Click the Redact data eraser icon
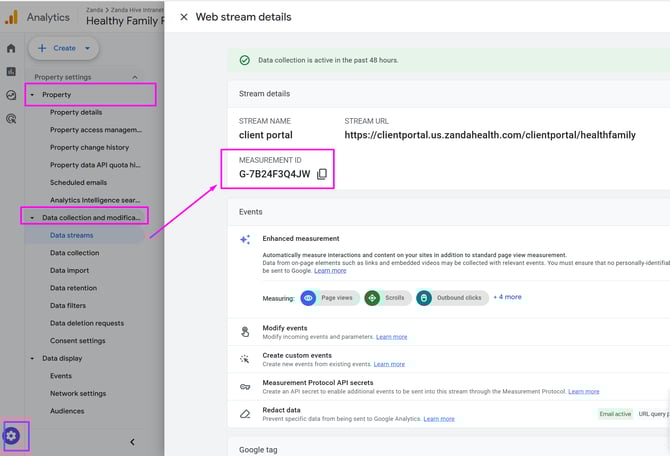This screenshot has width=670, height=456. [245, 413]
